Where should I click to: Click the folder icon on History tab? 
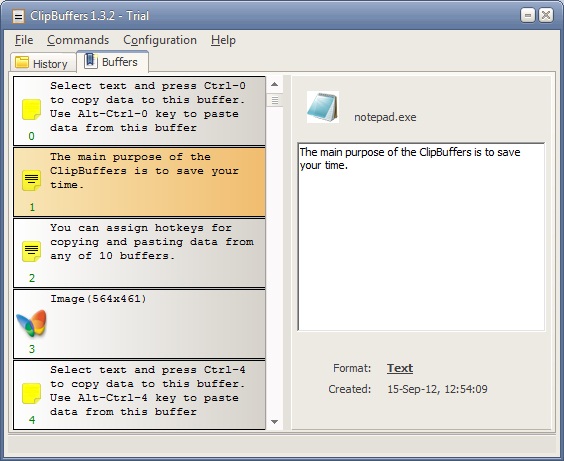(22, 62)
